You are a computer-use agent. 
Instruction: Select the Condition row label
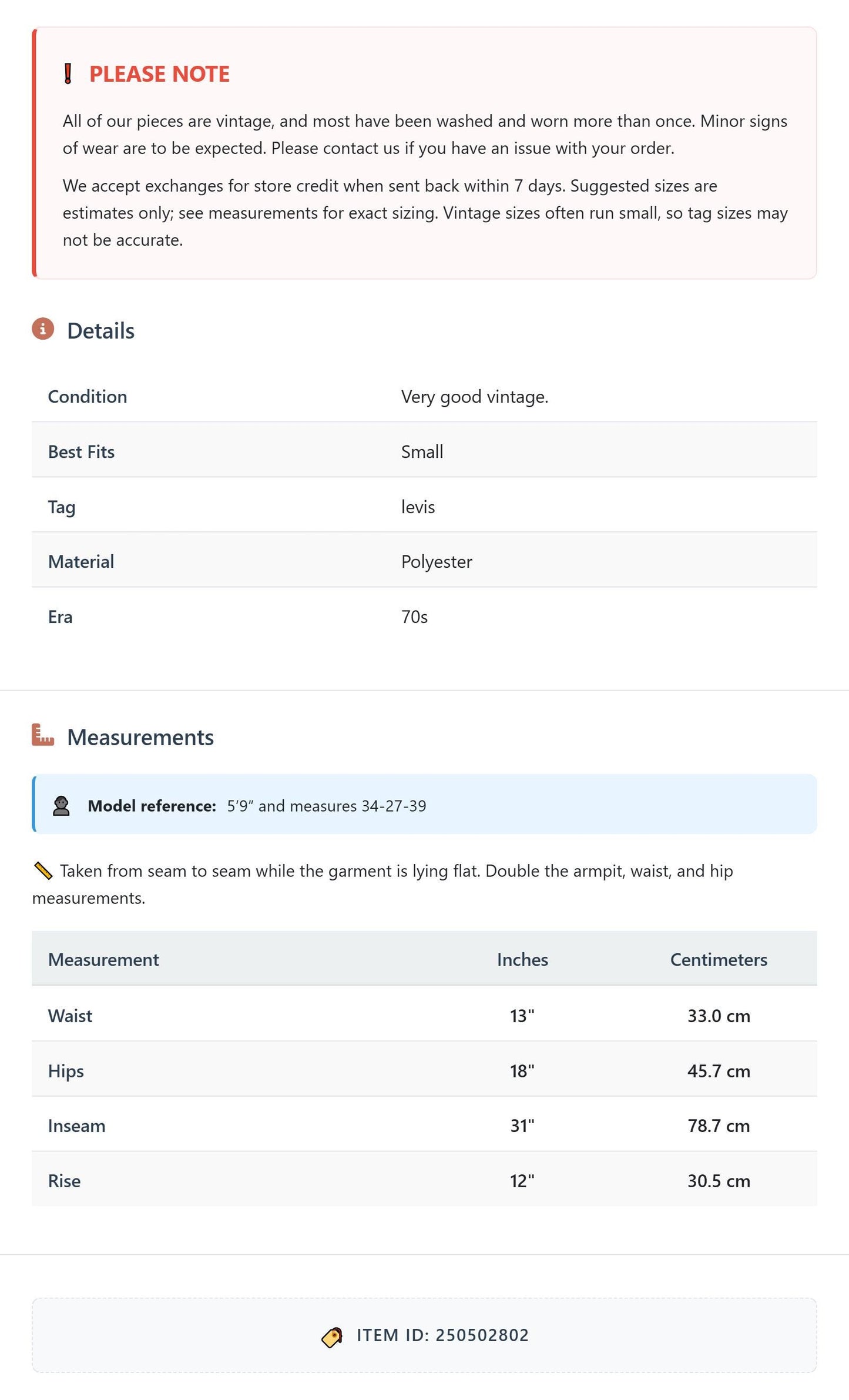[x=88, y=397]
